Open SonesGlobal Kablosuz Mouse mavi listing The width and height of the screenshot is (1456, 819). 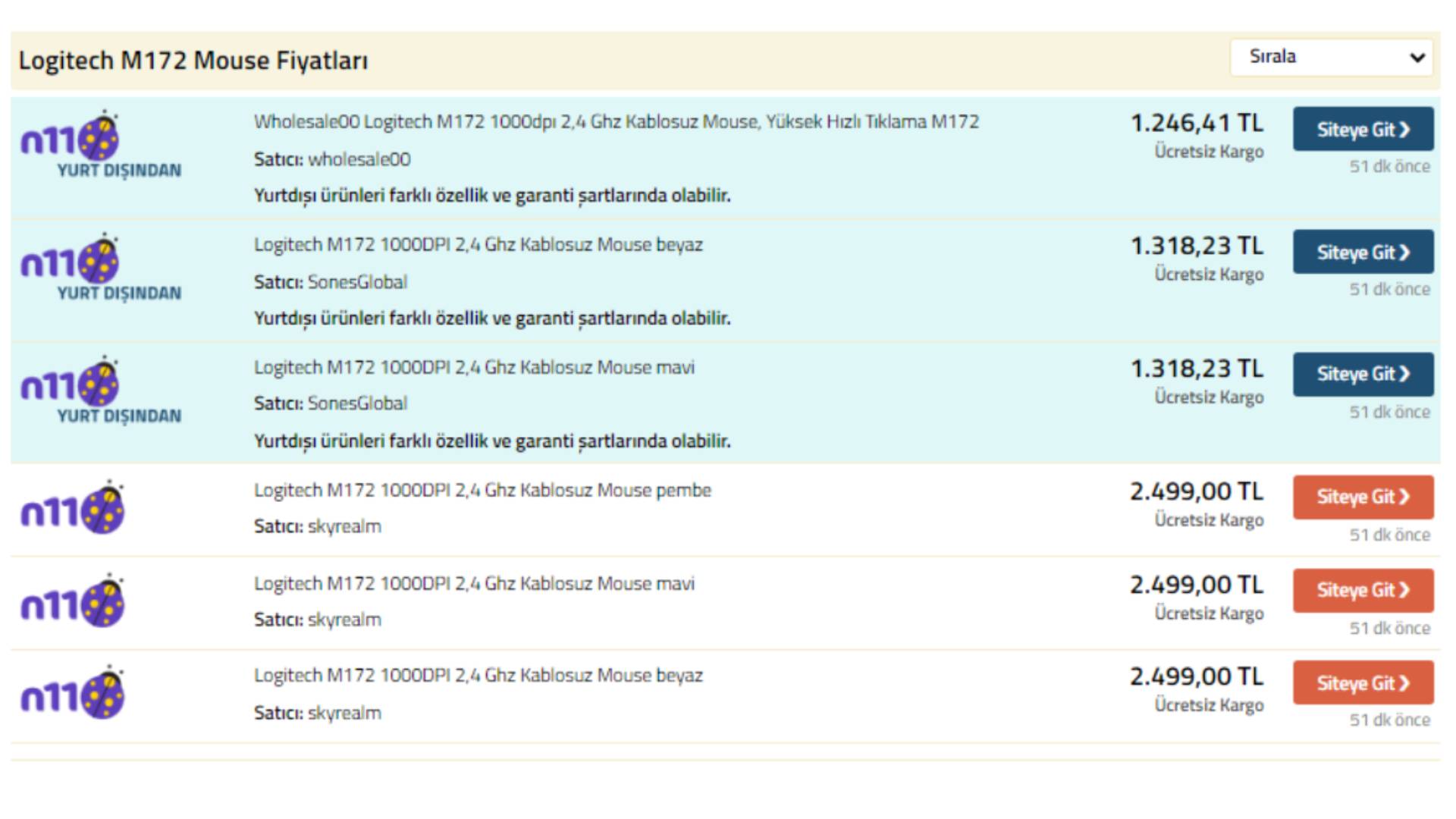(474, 367)
